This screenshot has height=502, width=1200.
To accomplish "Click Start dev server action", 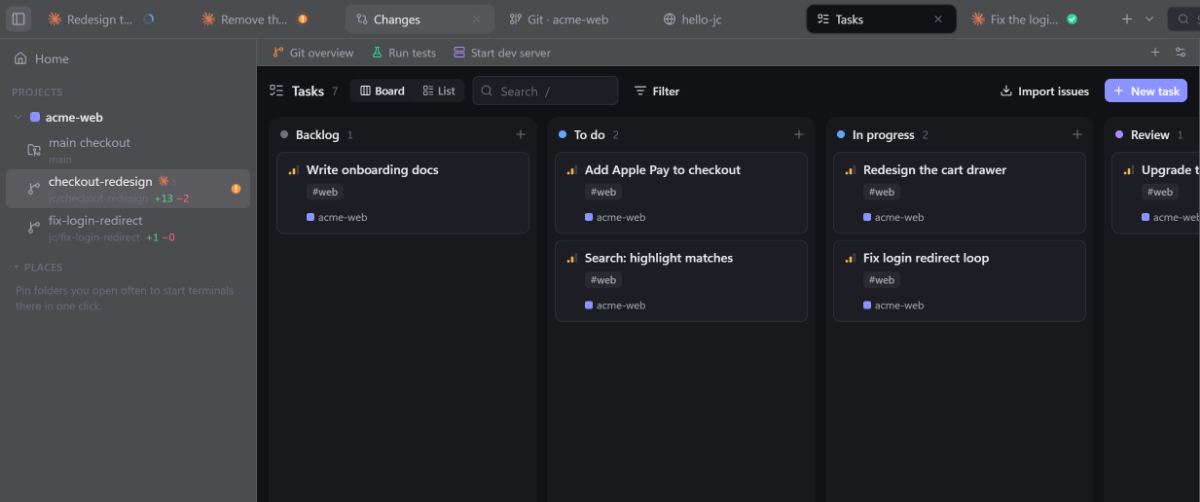I will click(501, 53).
